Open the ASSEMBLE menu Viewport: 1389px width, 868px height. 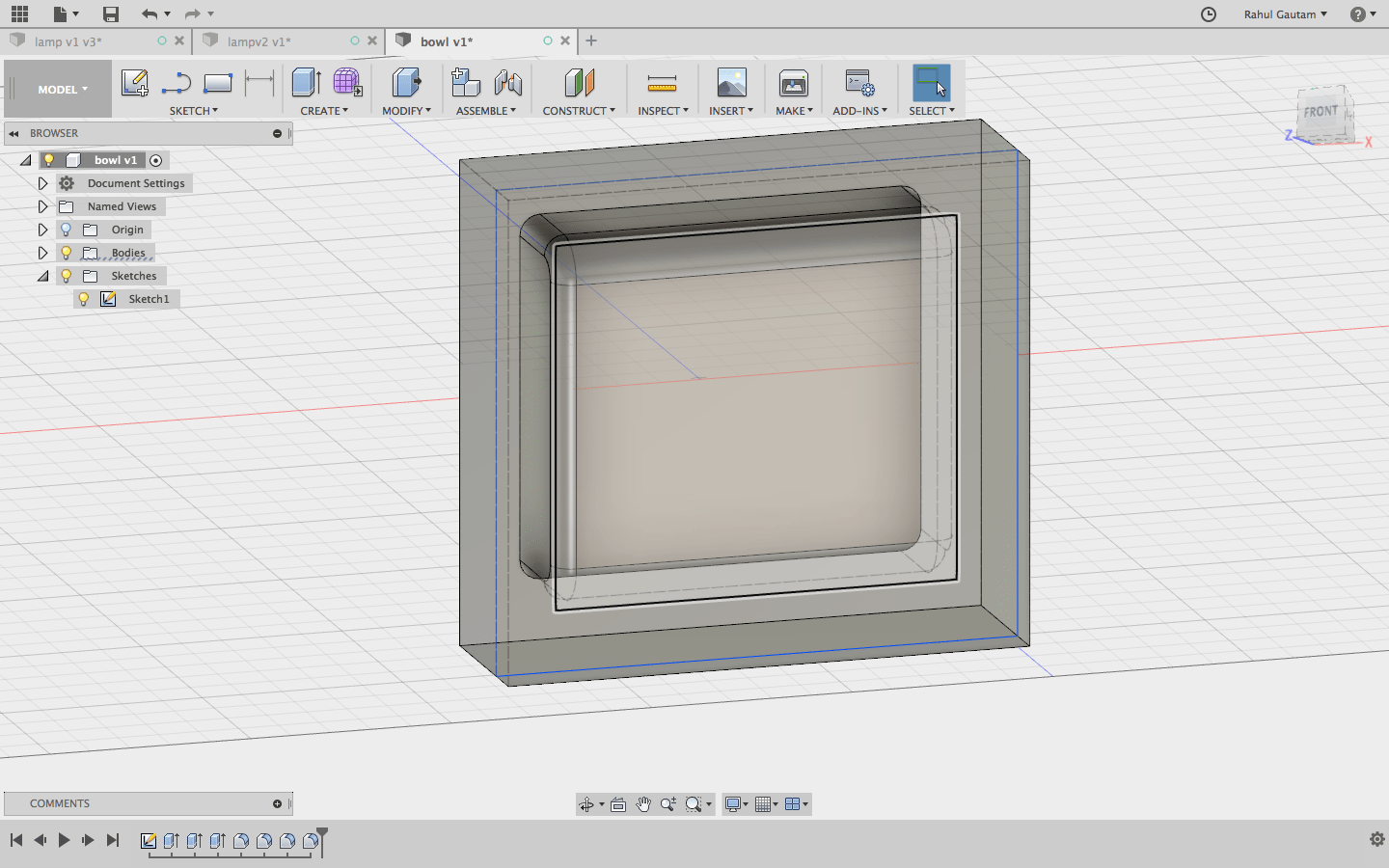486,111
